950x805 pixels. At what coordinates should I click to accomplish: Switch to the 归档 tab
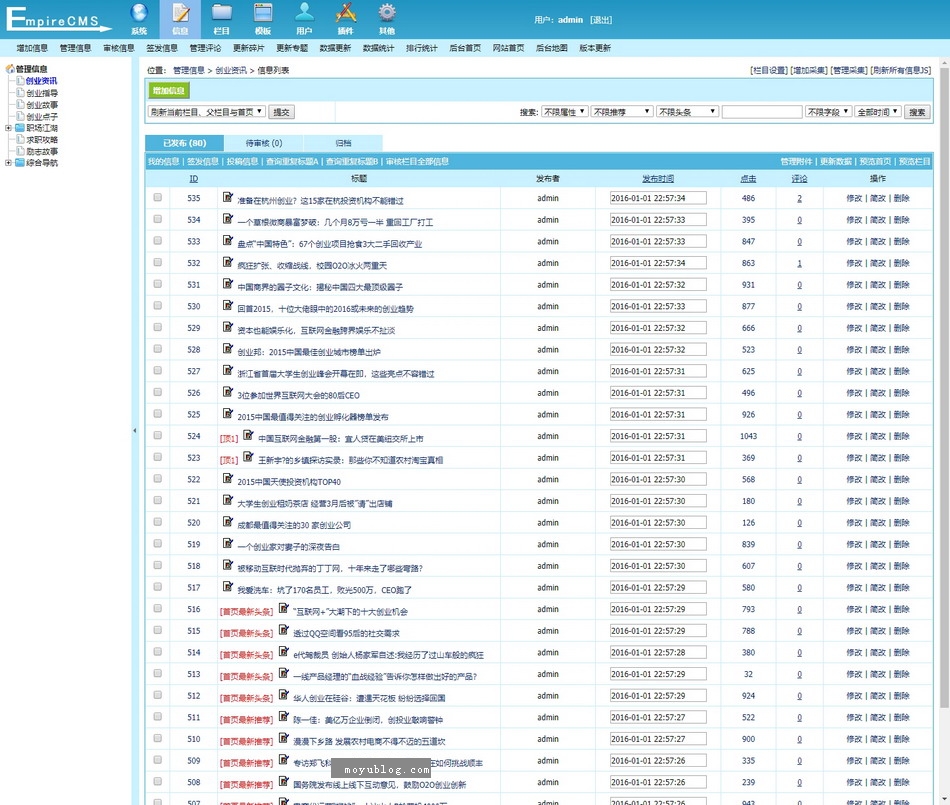click(343, 143)
